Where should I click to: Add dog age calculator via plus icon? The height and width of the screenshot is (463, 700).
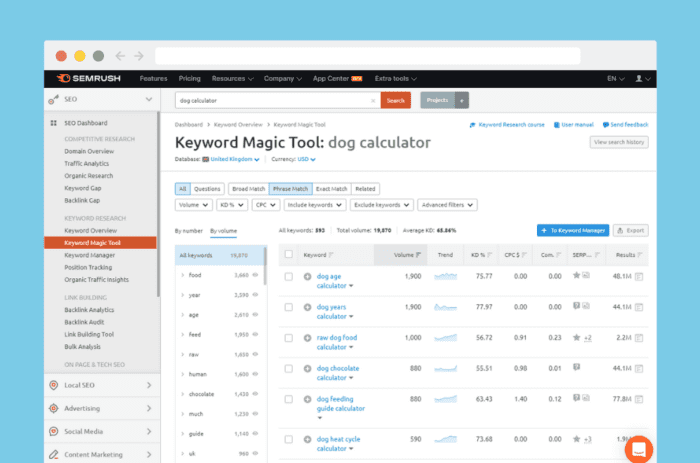pos(307,276)
